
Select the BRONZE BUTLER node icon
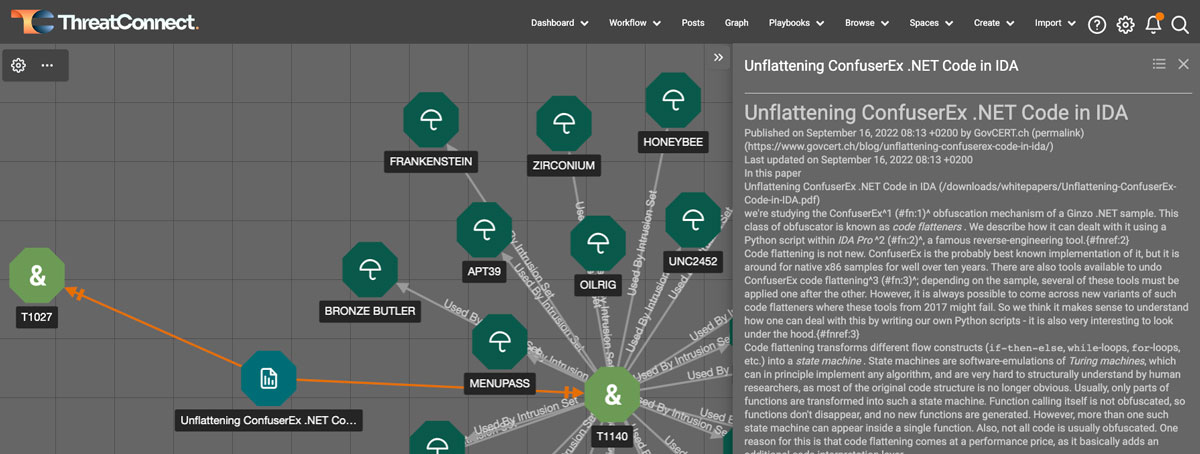(370, 269)
